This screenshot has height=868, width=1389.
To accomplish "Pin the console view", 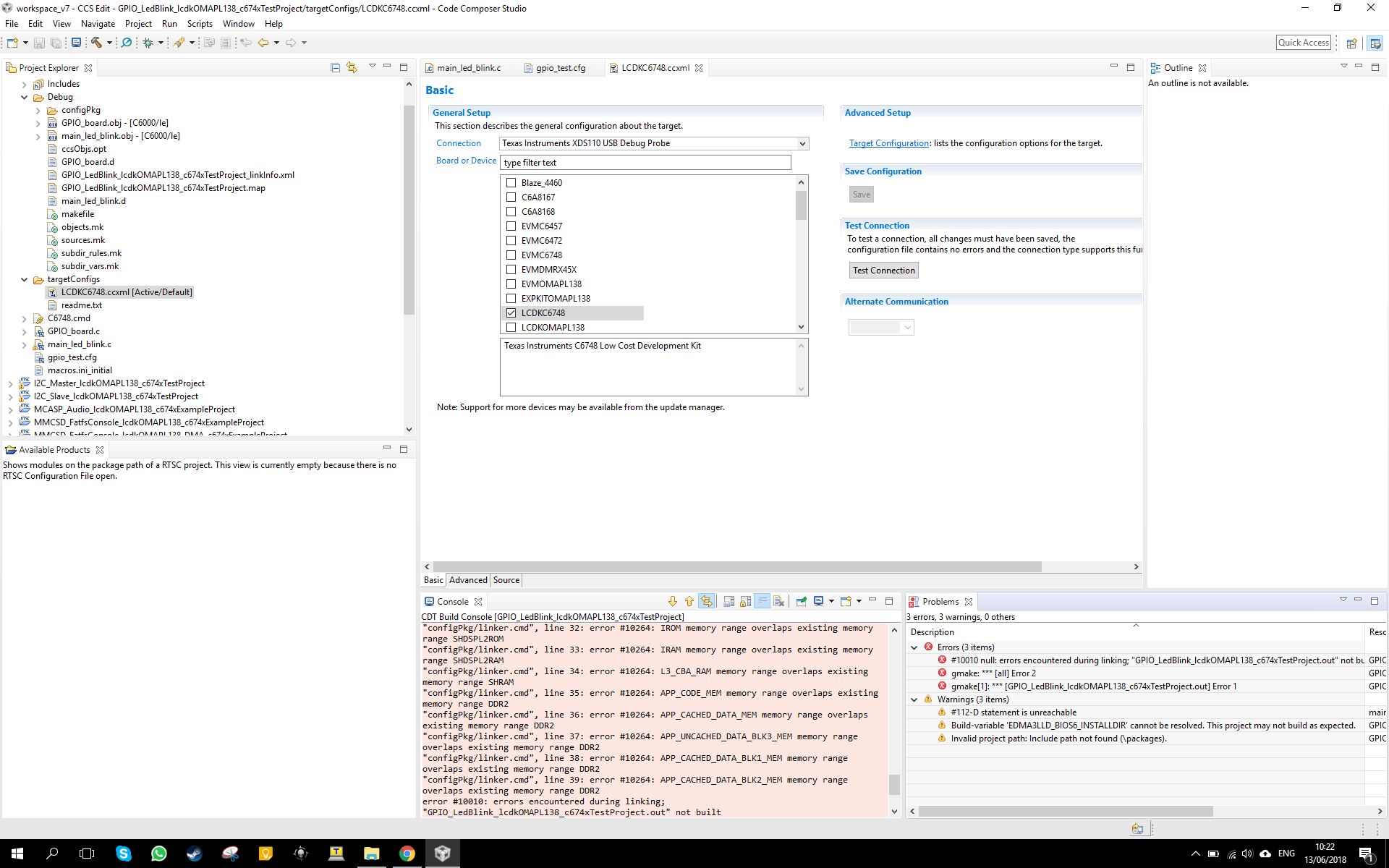I will [x=802, y=601].
